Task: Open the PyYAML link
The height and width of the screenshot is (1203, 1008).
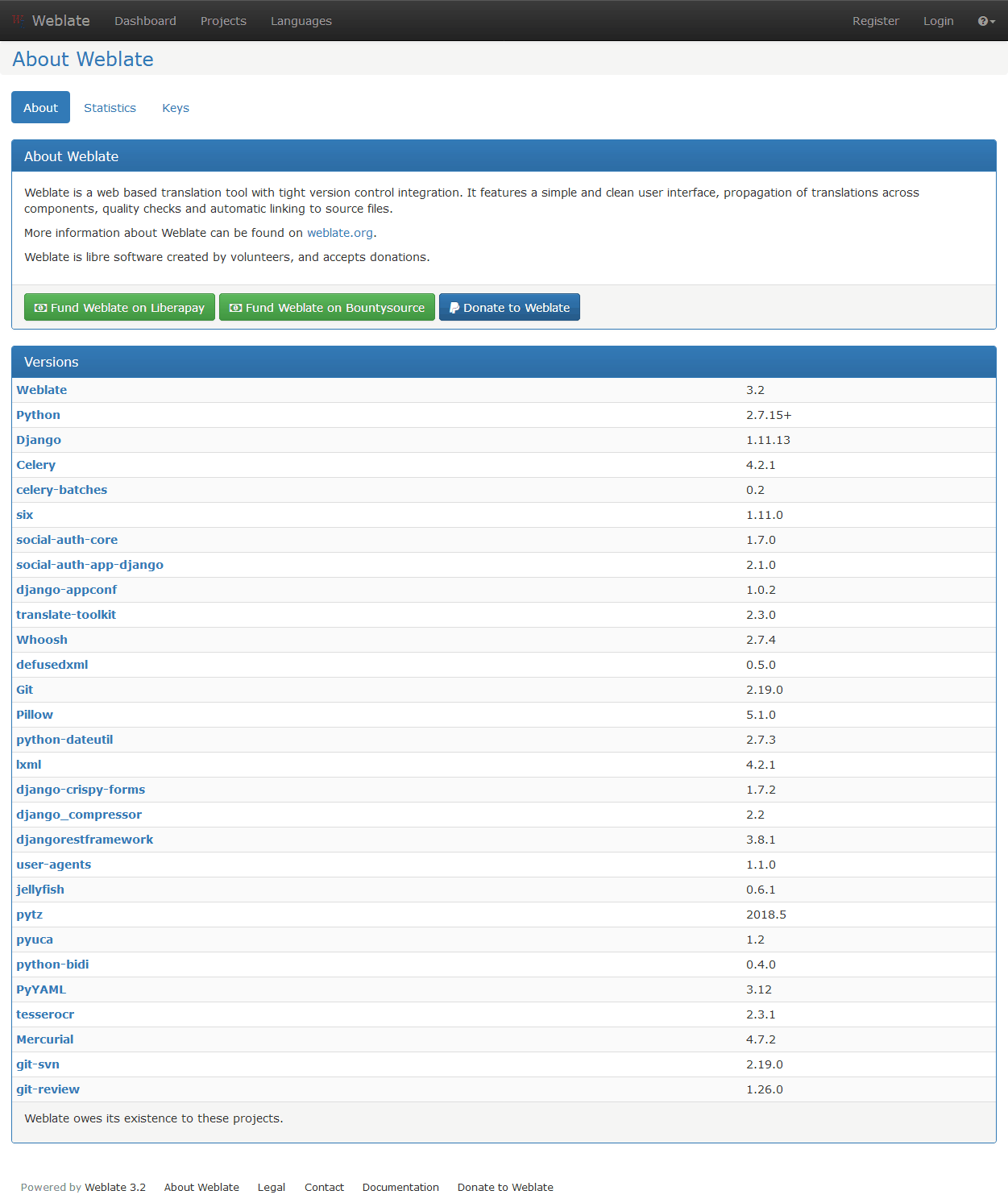Action: pyautogui.click(x=41, y=989)
